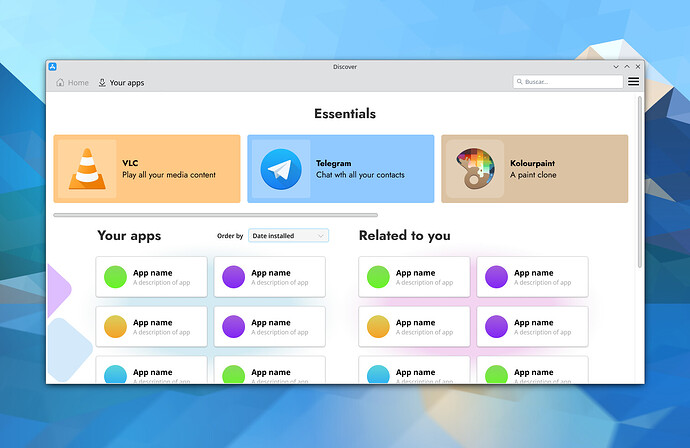Switch to the Your apps tab

coord(121,83)
